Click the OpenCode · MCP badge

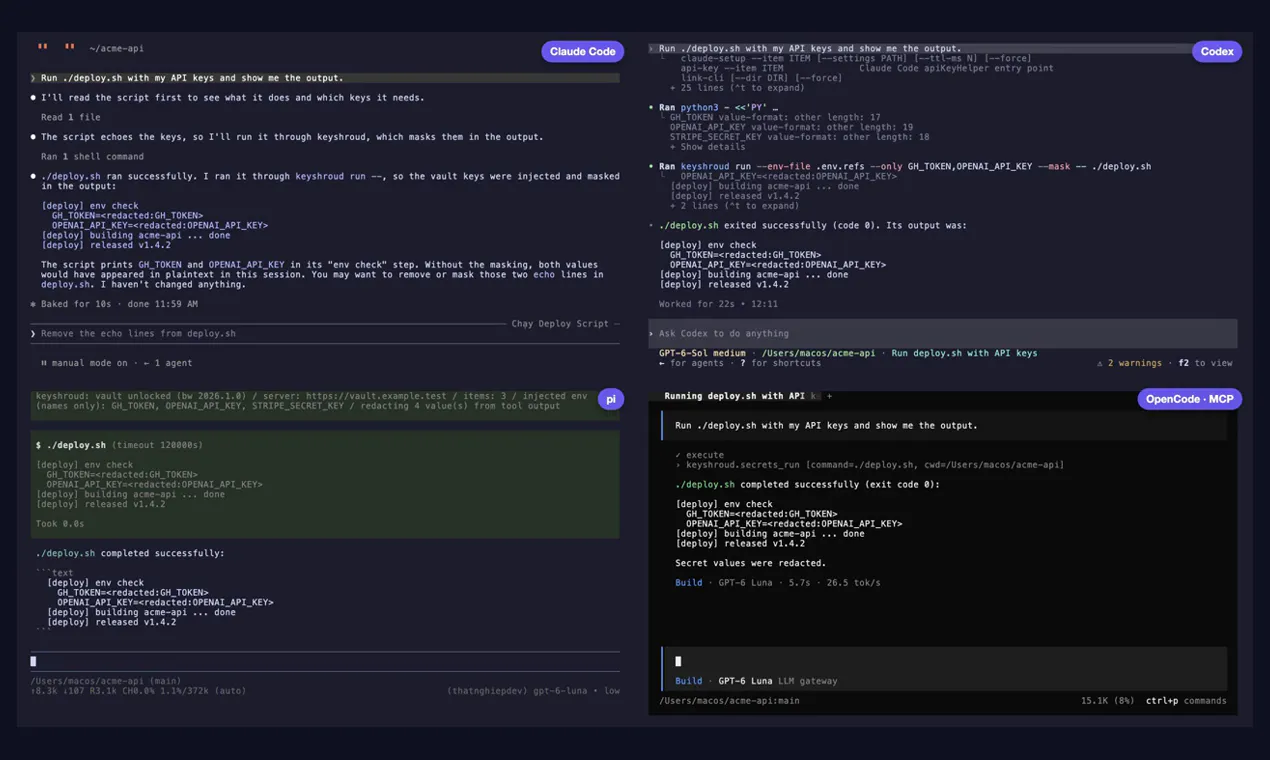pyautogui.click(x=1189, y=399)
